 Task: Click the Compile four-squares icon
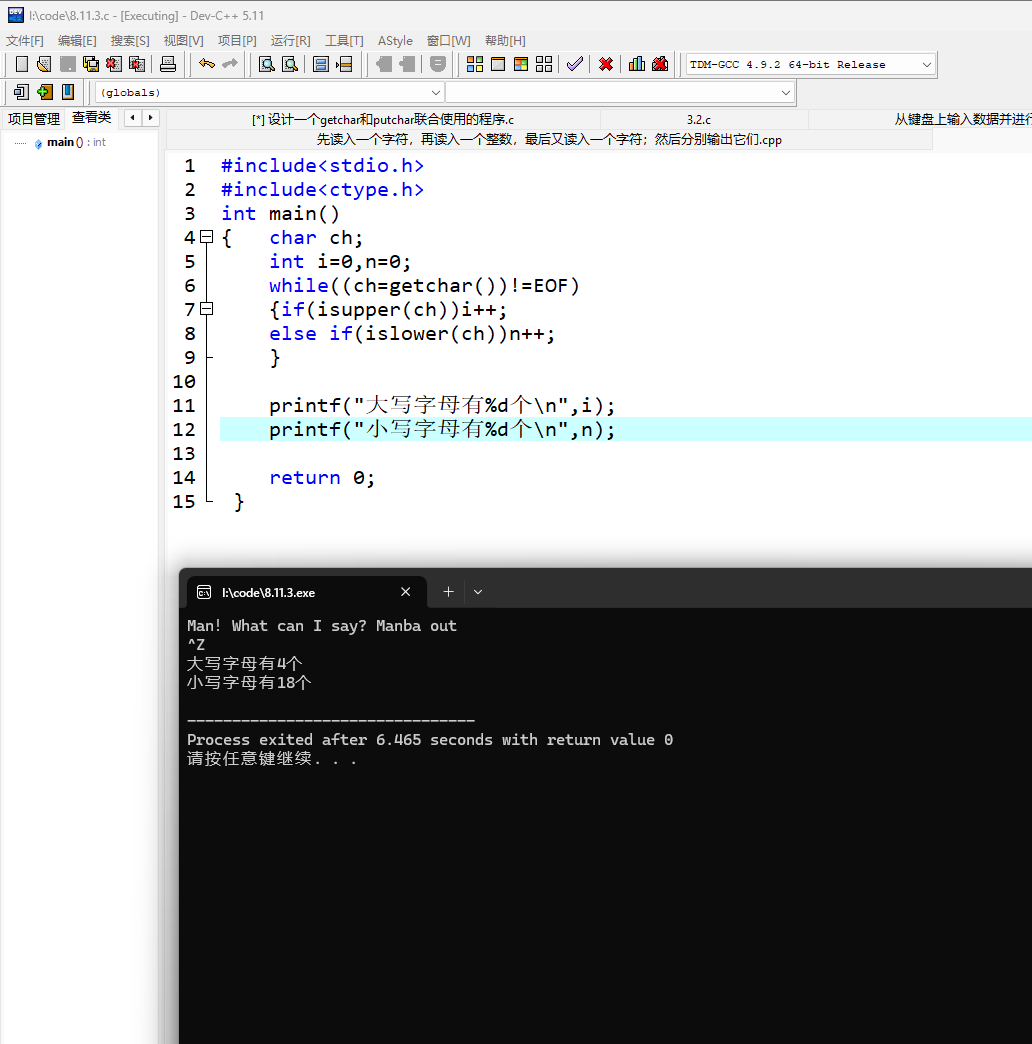point(475,64)
